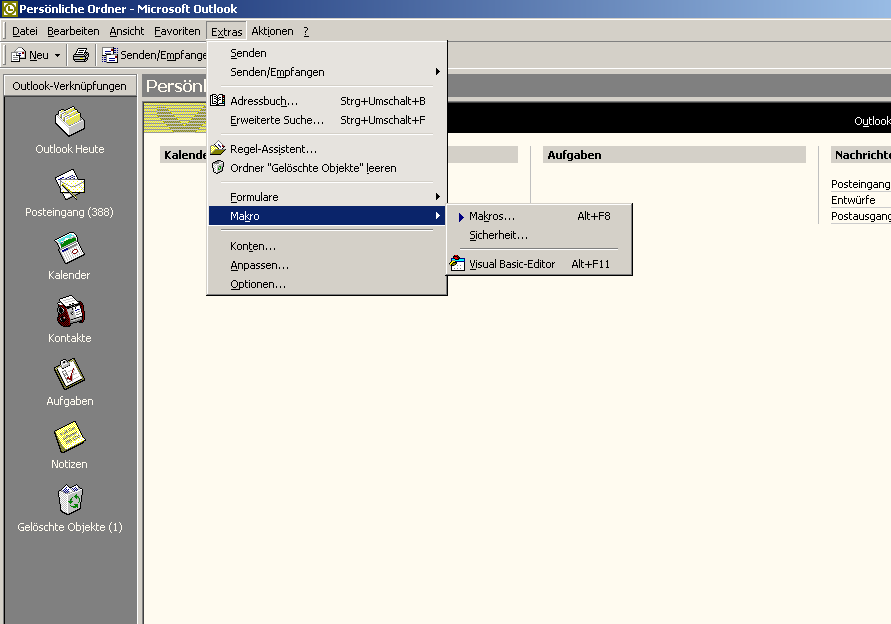Expand the Neu button dropdown arrow

(57, 55)
